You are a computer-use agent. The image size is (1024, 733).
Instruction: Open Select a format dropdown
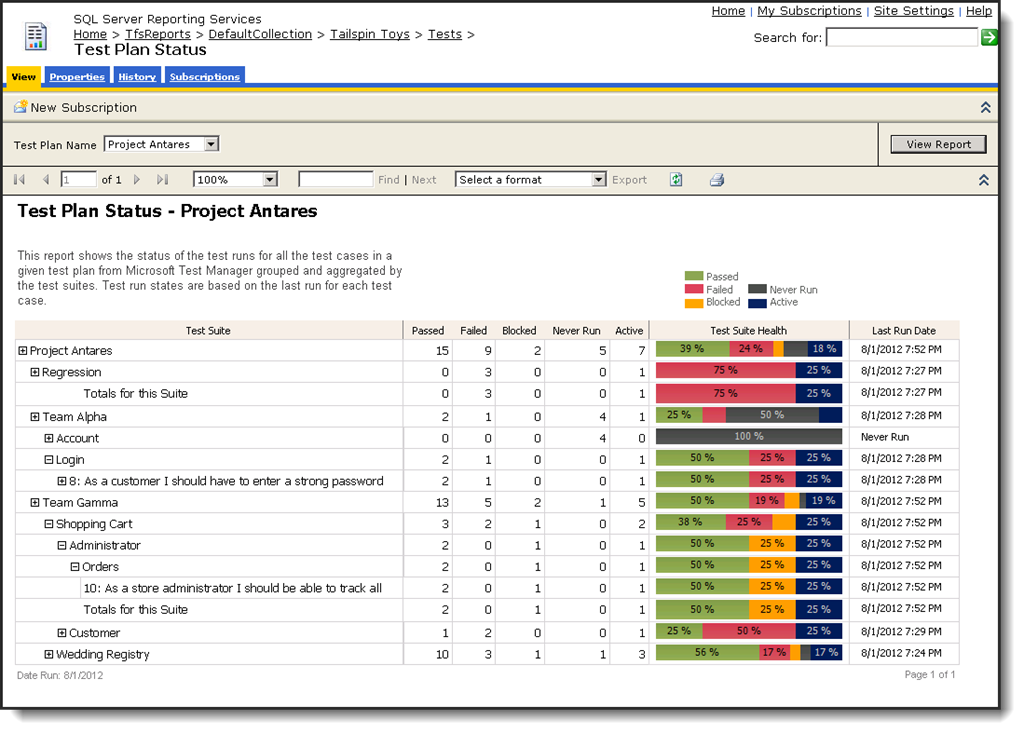click(x=598, y=180)
